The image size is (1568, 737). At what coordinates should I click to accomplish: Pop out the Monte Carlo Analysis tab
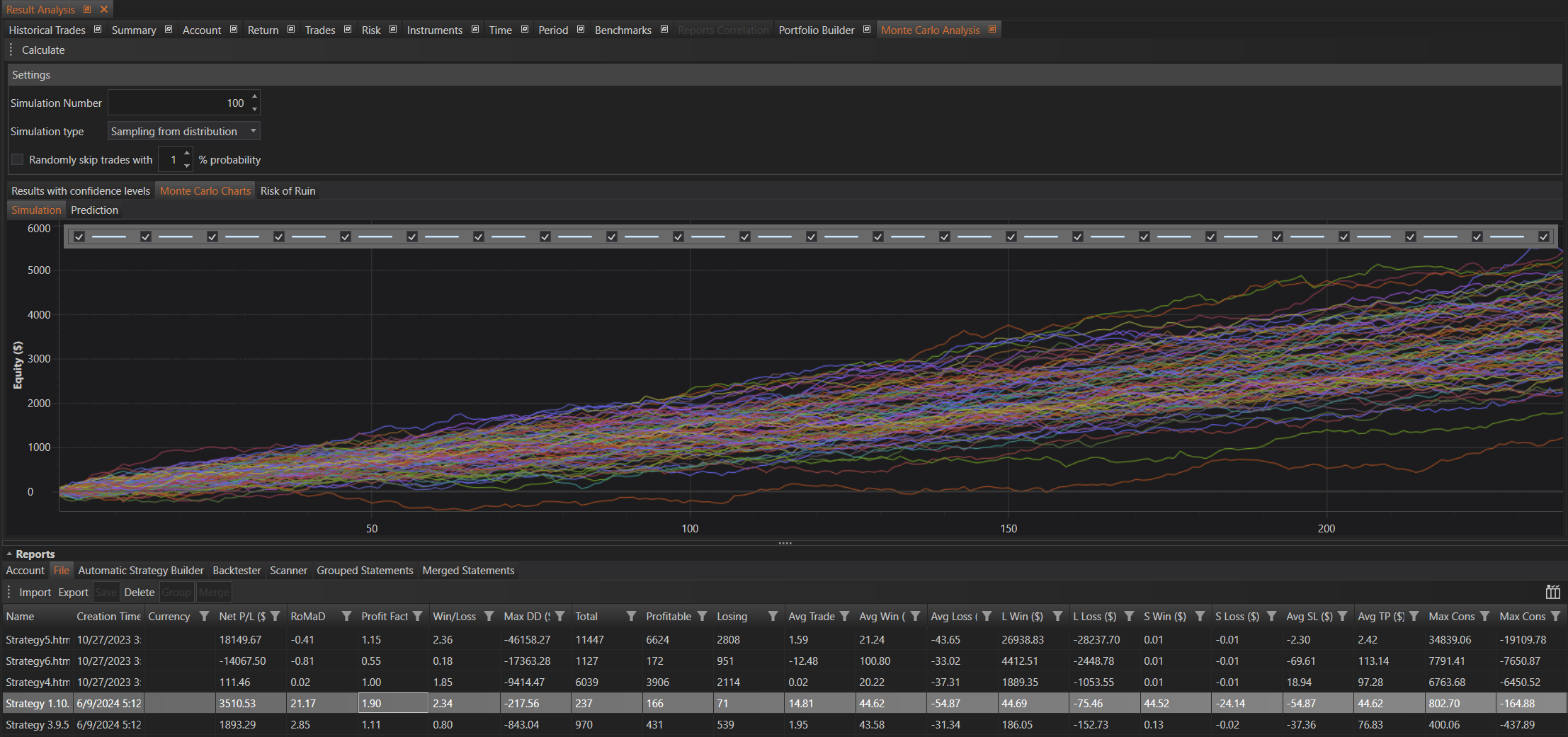pos(992,30)
